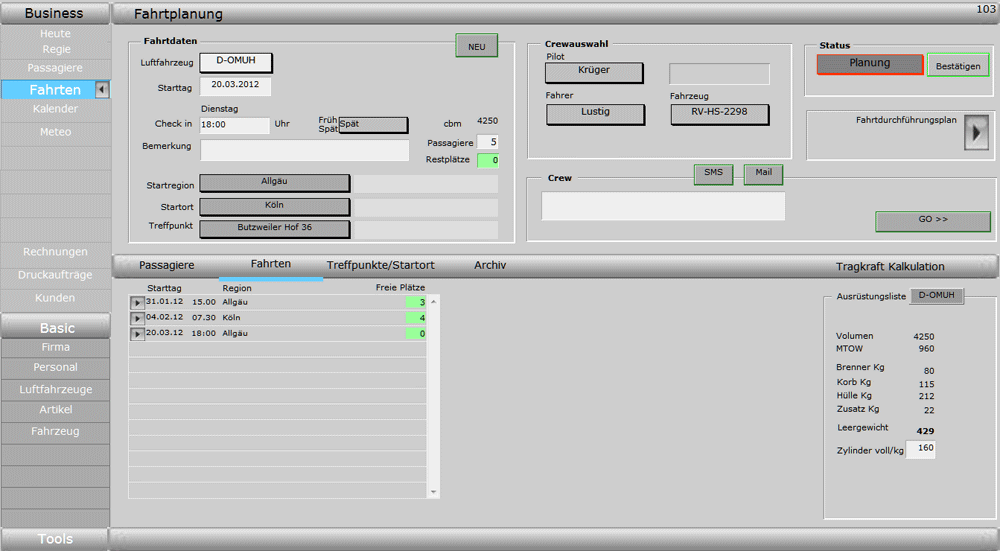Open Kalender from the Business sidebar
Image resolution: width=1000 pixels, height=551 pixels.
pos(55,109)
